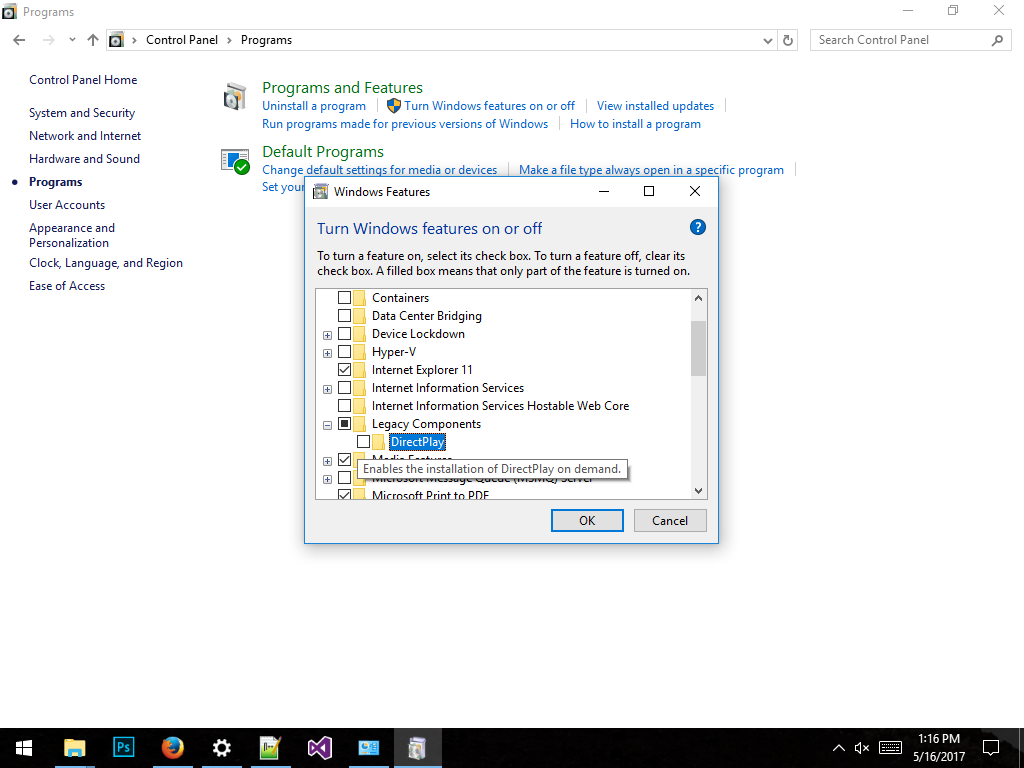Click the Search Control Panel field
Screen dimensions: 1024x768
(x=900, y=40)
